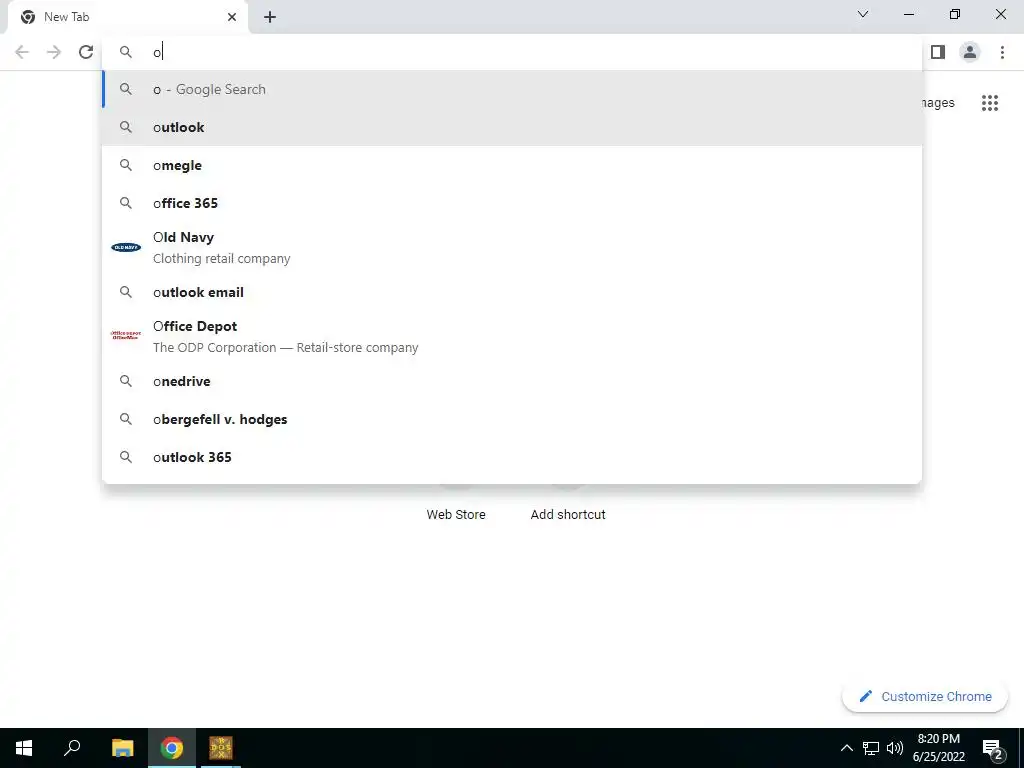Open the side panel icon
This screenshot has height=768, width=1024.
(x=938, y=52)
